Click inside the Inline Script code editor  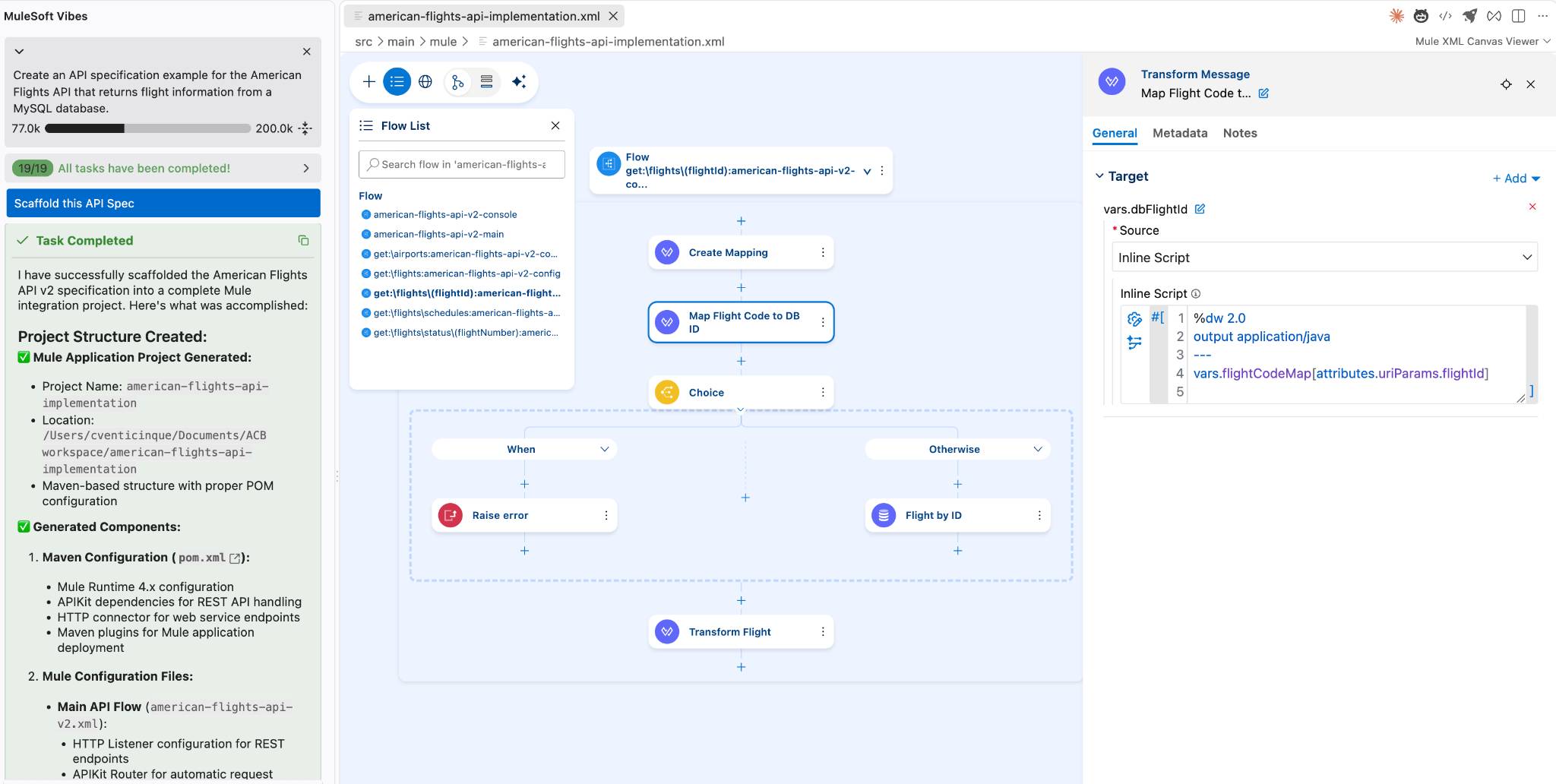[x=1356, y=355]
